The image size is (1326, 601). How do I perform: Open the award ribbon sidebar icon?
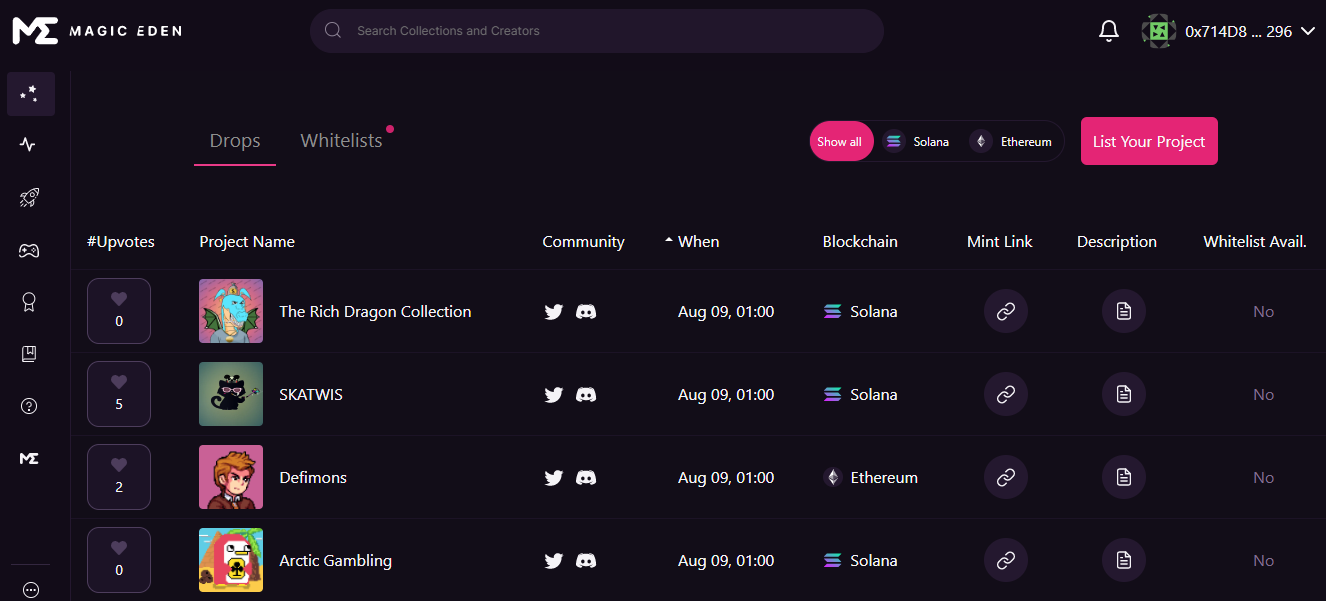29,302
